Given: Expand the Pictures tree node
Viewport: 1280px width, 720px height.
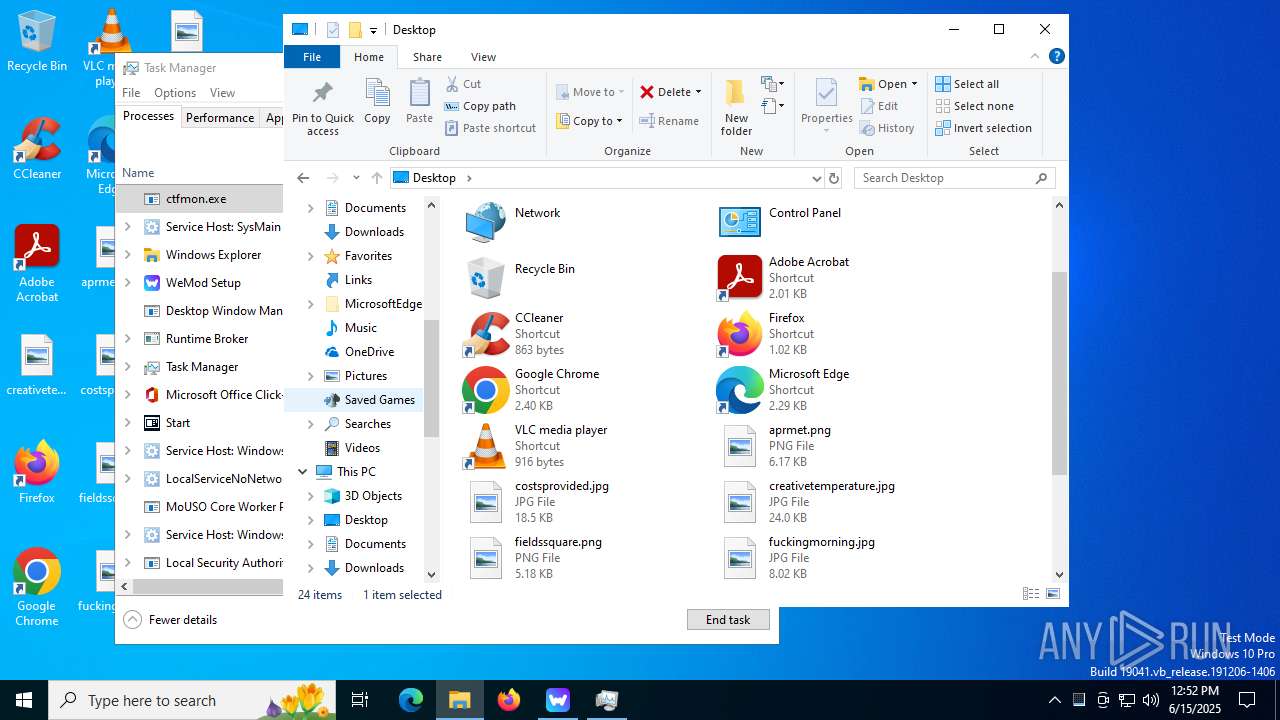Looking at the screenshot, I should pos(310,376).
